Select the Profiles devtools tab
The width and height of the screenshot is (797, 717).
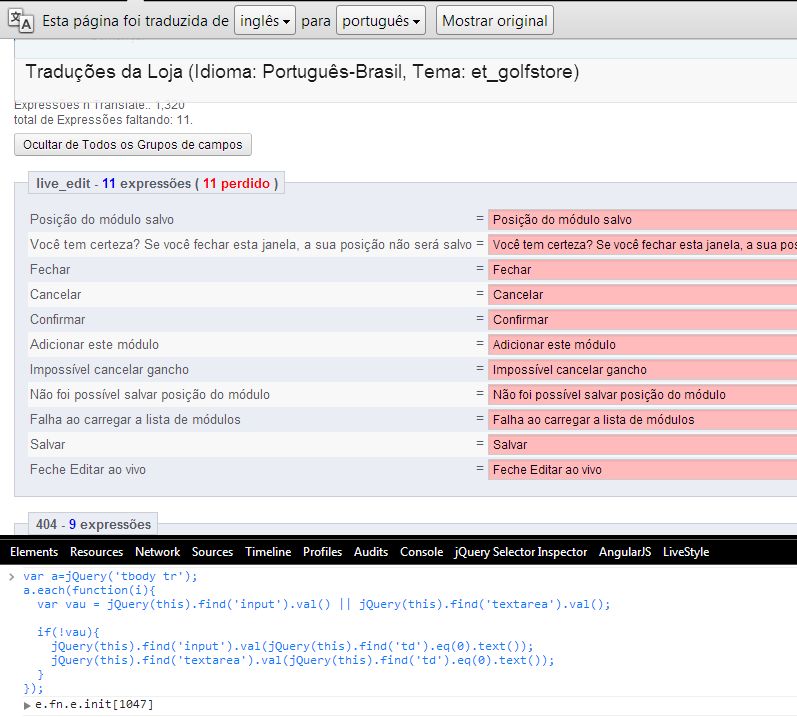coord(323,552)
